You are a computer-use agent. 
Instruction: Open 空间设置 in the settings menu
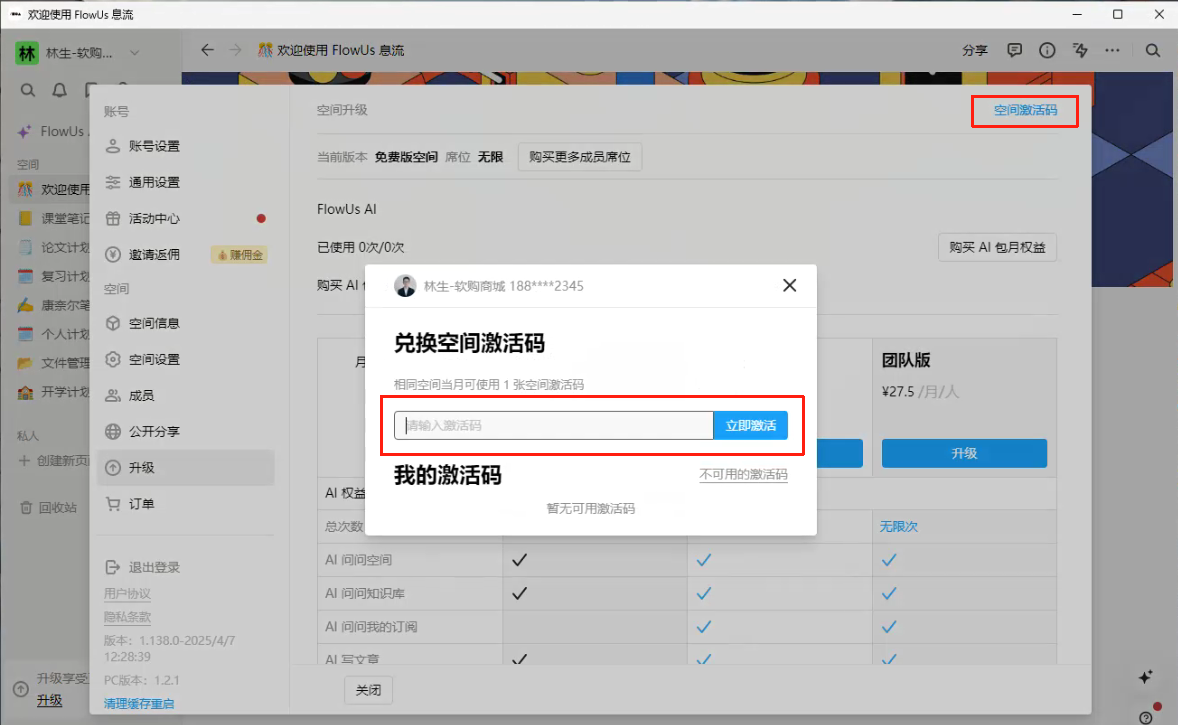coord(186,359)
